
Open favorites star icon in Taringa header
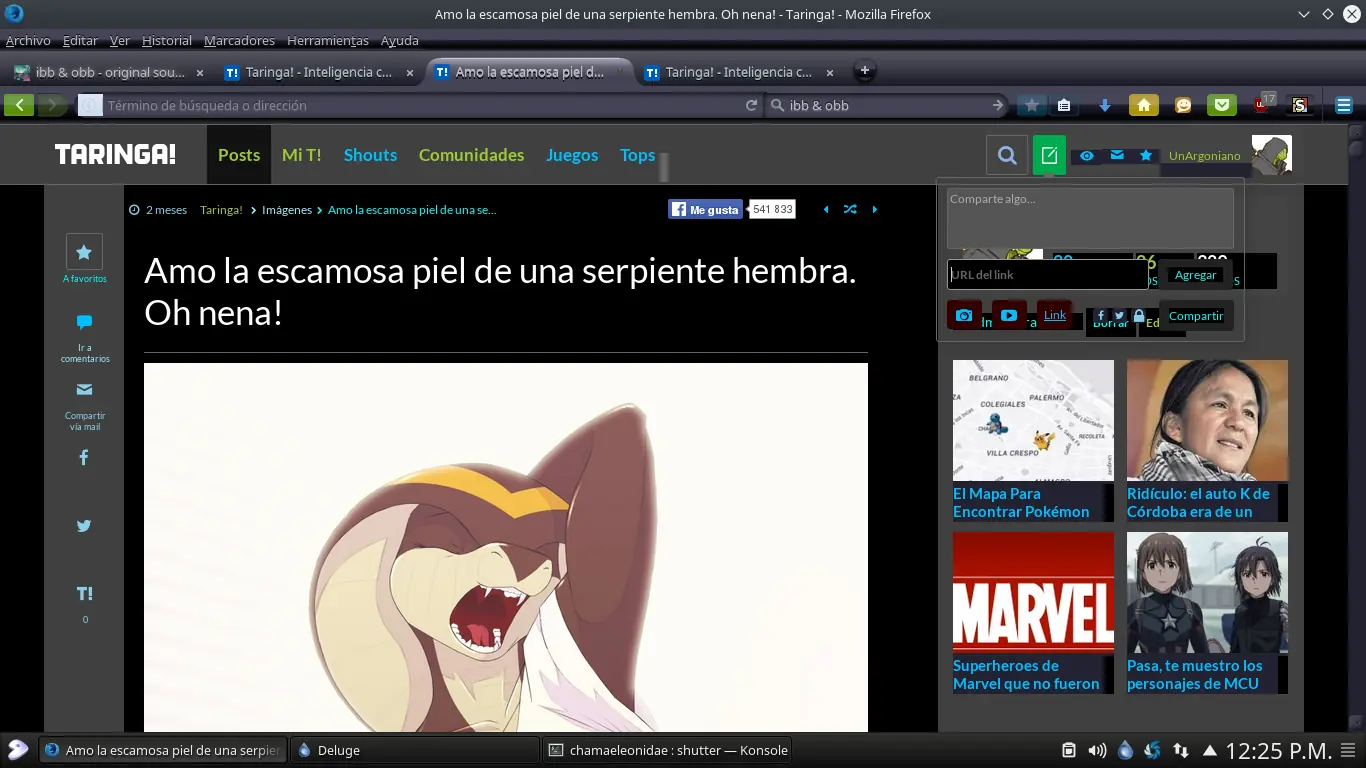tap(1146, 155)
